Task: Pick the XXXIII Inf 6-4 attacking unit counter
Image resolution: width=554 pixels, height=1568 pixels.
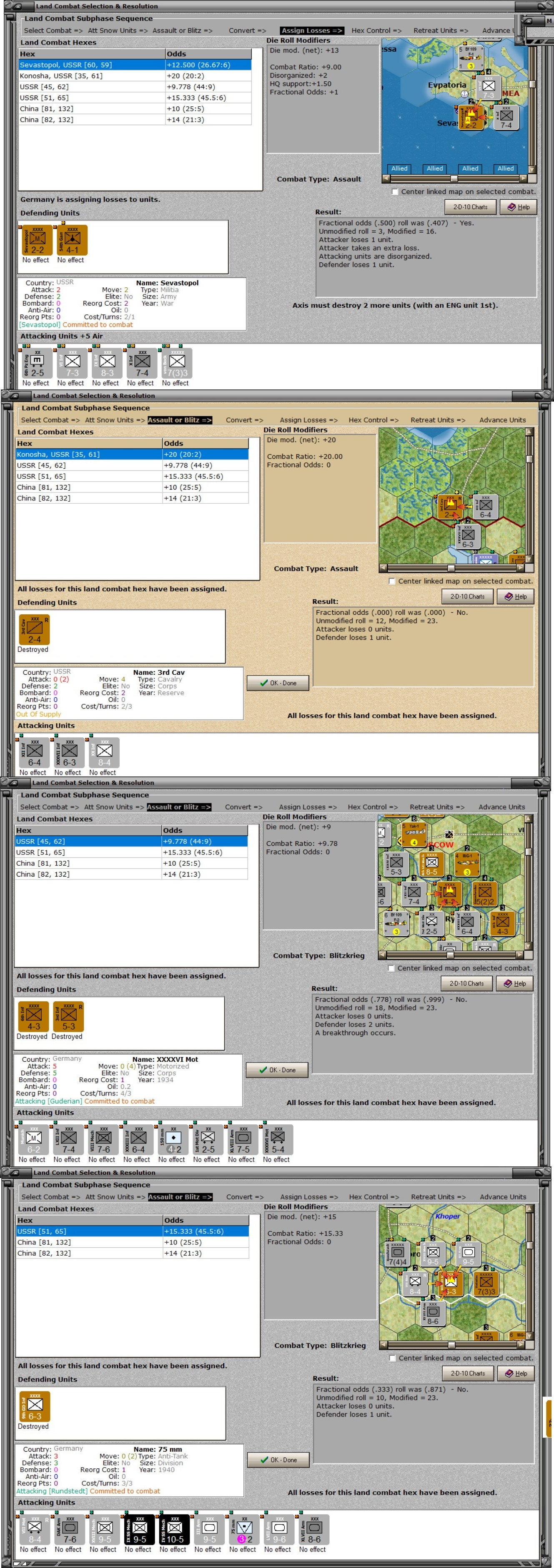Action: click(138, 1140)
